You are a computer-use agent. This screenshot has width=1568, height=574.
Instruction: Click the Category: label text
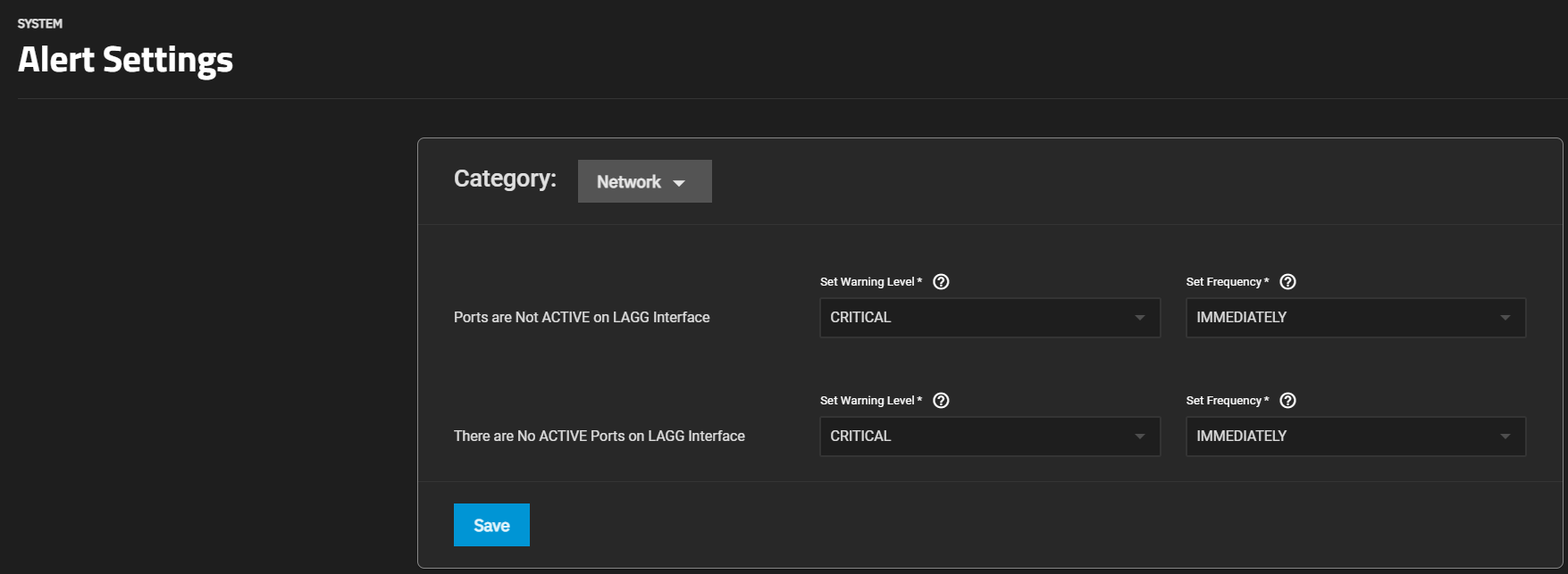tap(505, 179)
